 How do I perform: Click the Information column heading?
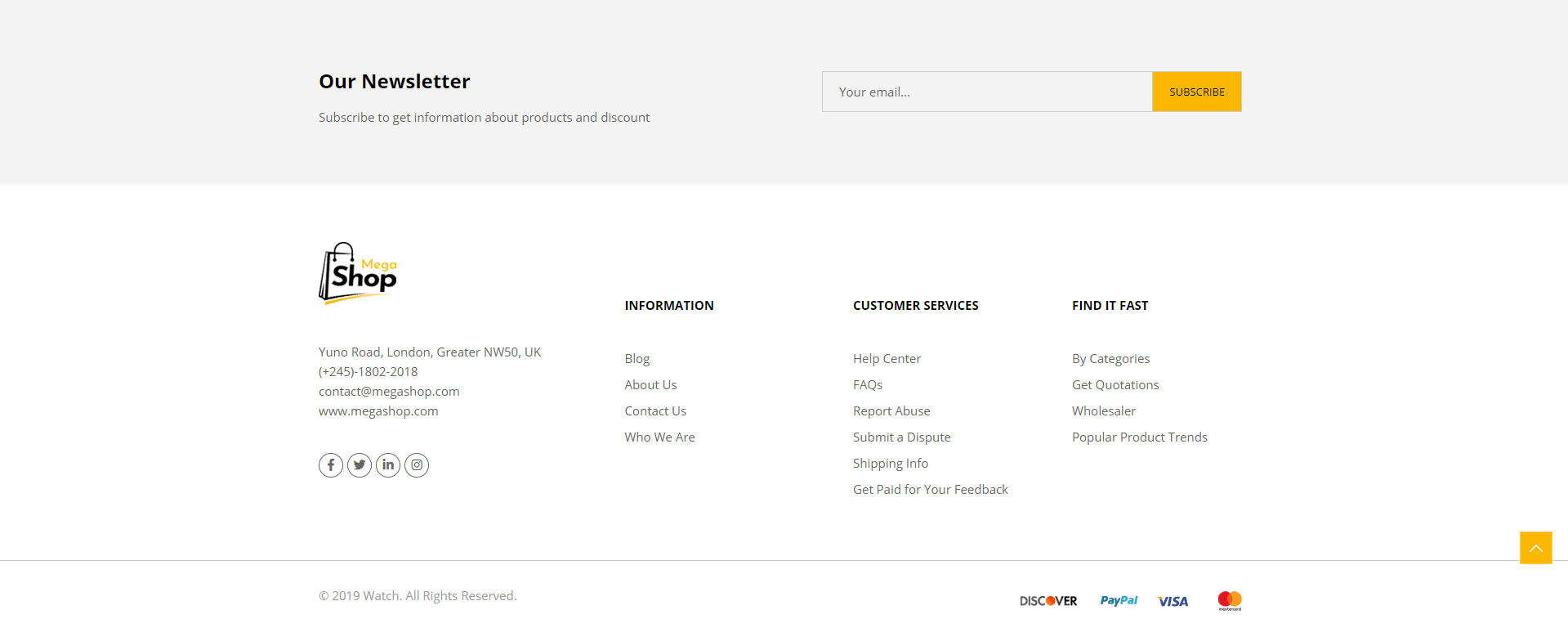tap(669, 306)
